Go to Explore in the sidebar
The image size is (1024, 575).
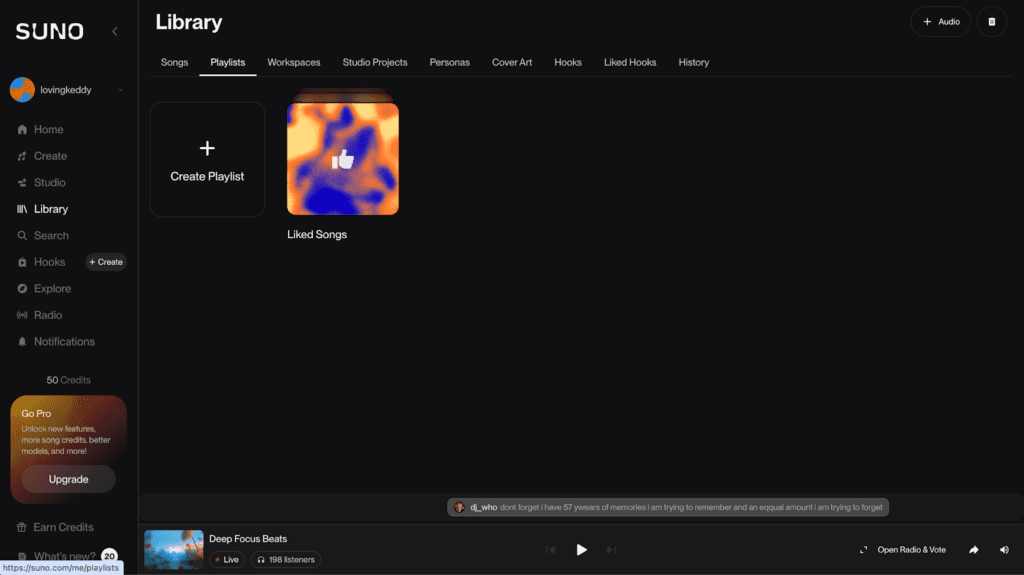click(x=52, y=289)
